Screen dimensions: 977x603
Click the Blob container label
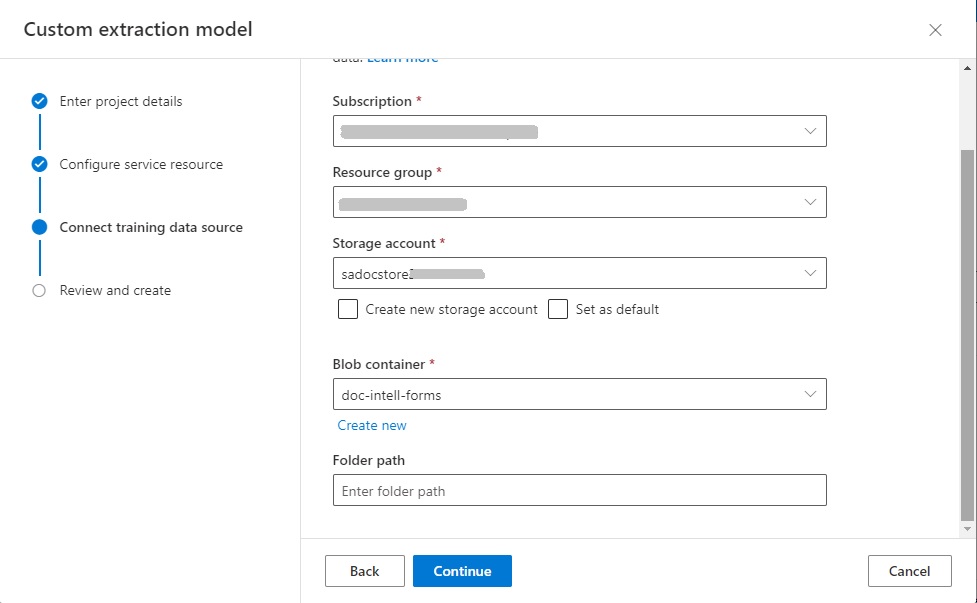379,364
